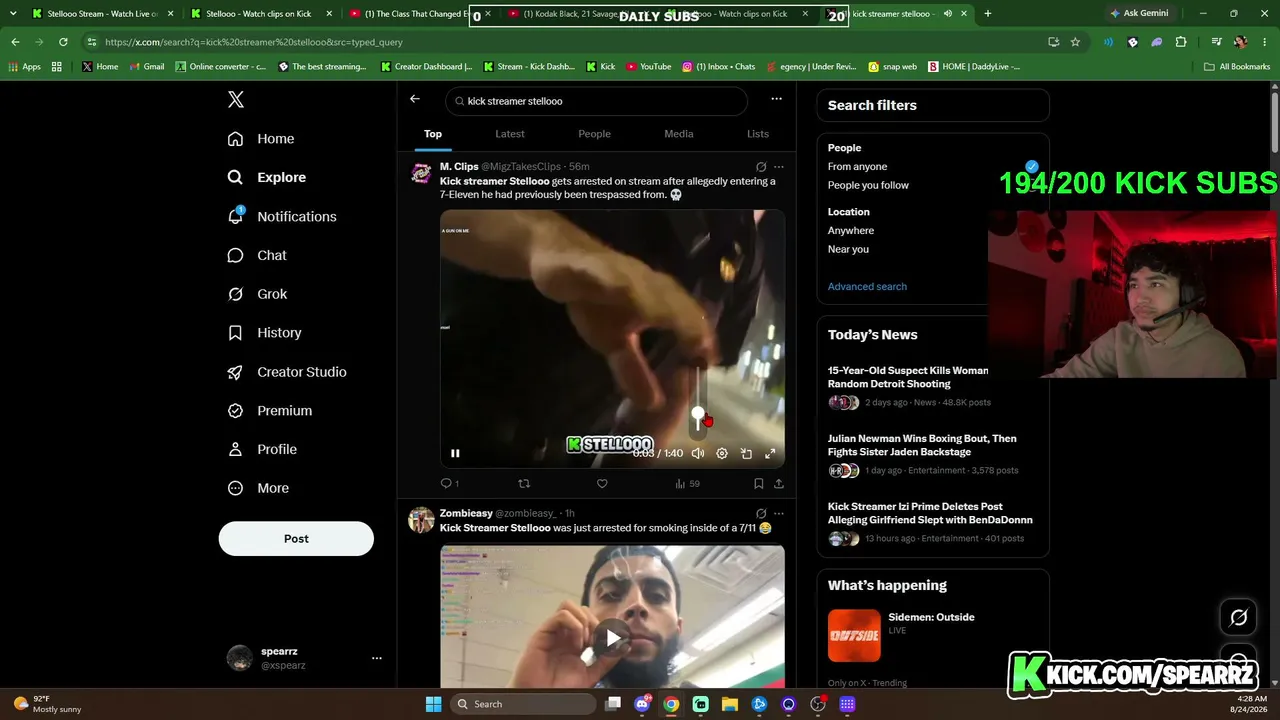Viewport: 1280px width, 720px height.
Task: Pause the M. Clips video
Action: (x=455, y=453)
